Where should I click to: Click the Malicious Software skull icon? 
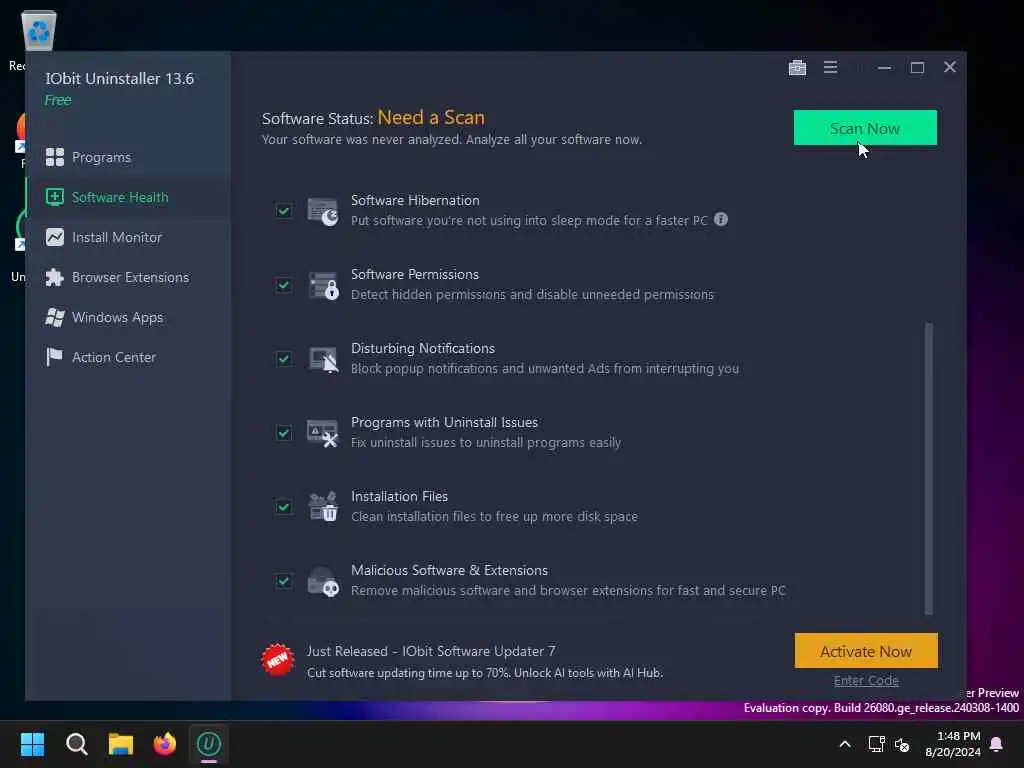pos(323,581)
